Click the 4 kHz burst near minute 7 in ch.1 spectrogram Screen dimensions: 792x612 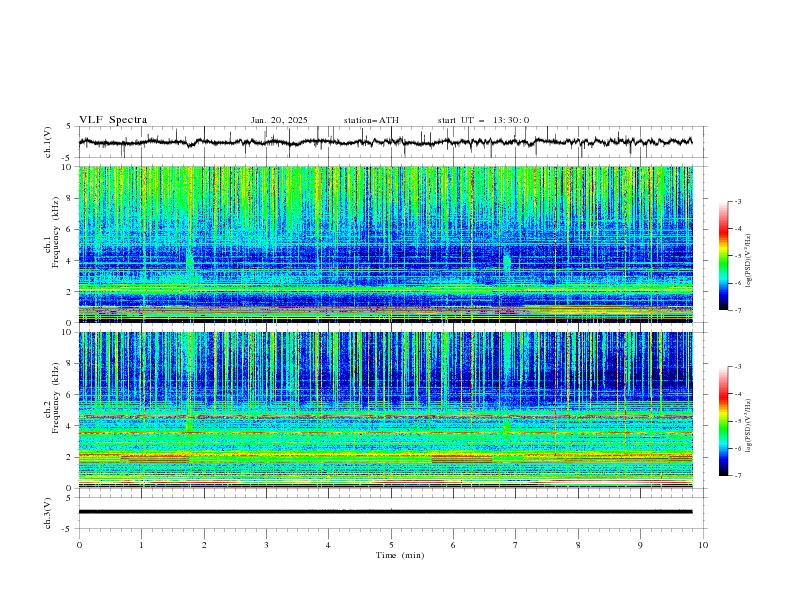click(x=507, y=262)
